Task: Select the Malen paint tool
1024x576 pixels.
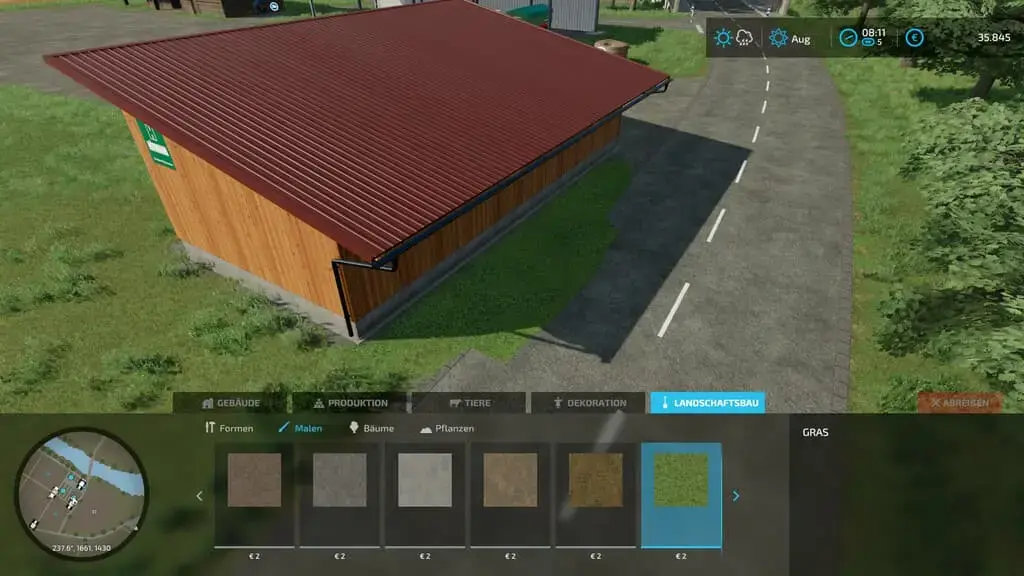Action: (x=301, y=428)
